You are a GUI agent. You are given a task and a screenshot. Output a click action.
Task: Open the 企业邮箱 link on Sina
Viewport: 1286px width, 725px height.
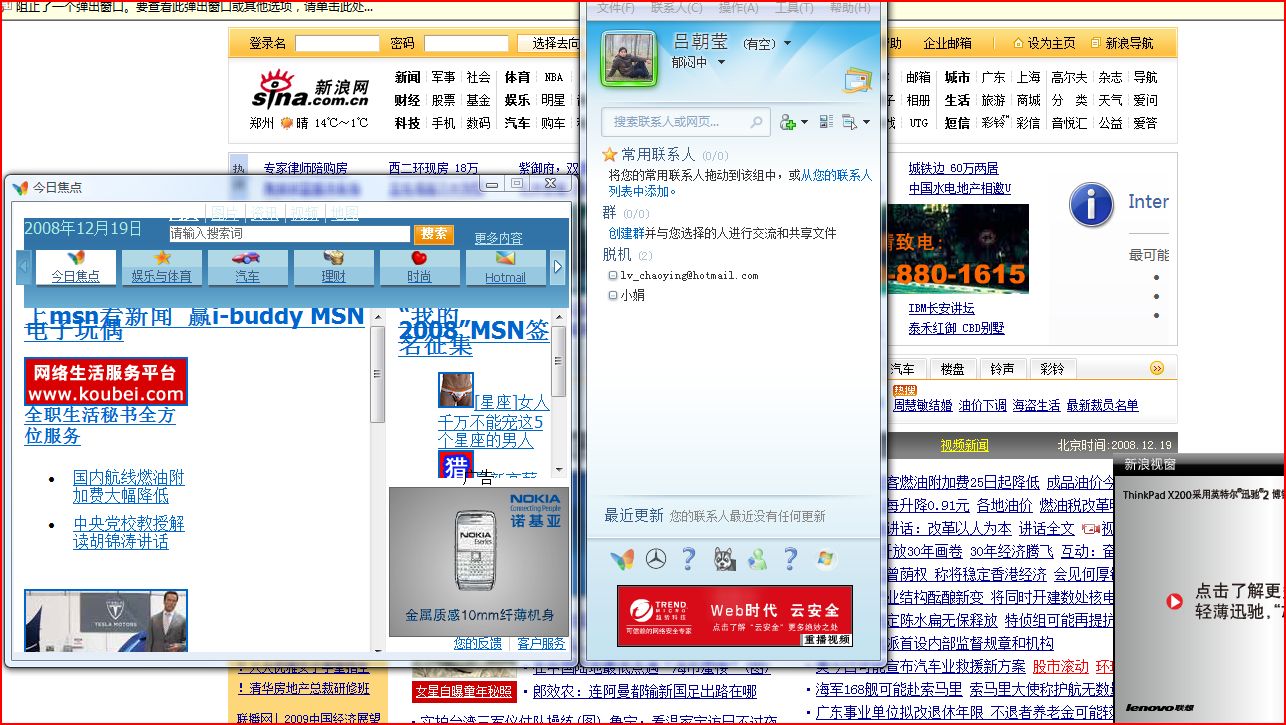pos(947,43)
